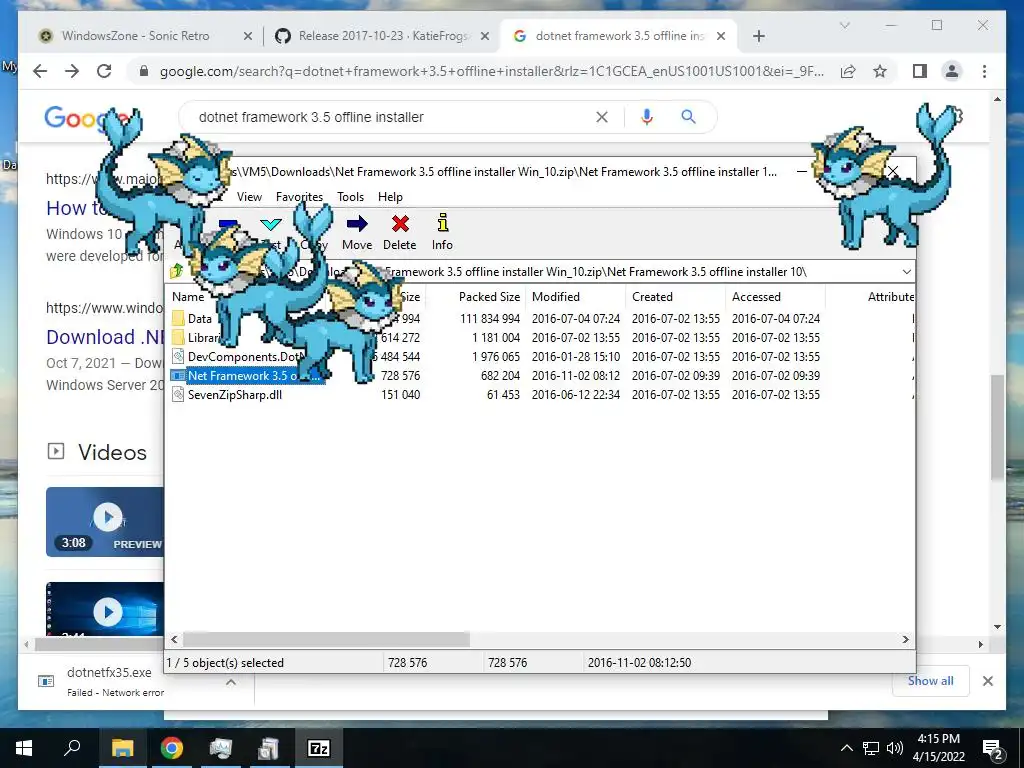This screenshot has width=1024, height=768.
Task: Click the Chrome address bar URL
Action: [x=491, y=71]
